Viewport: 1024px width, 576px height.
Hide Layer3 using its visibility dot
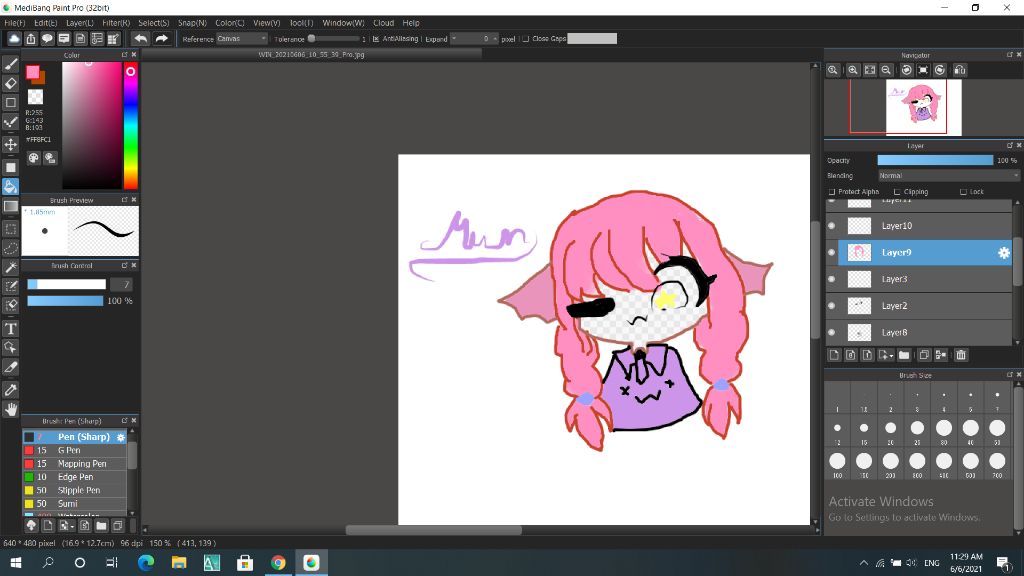pyautogui.click(x=831, y=280)
